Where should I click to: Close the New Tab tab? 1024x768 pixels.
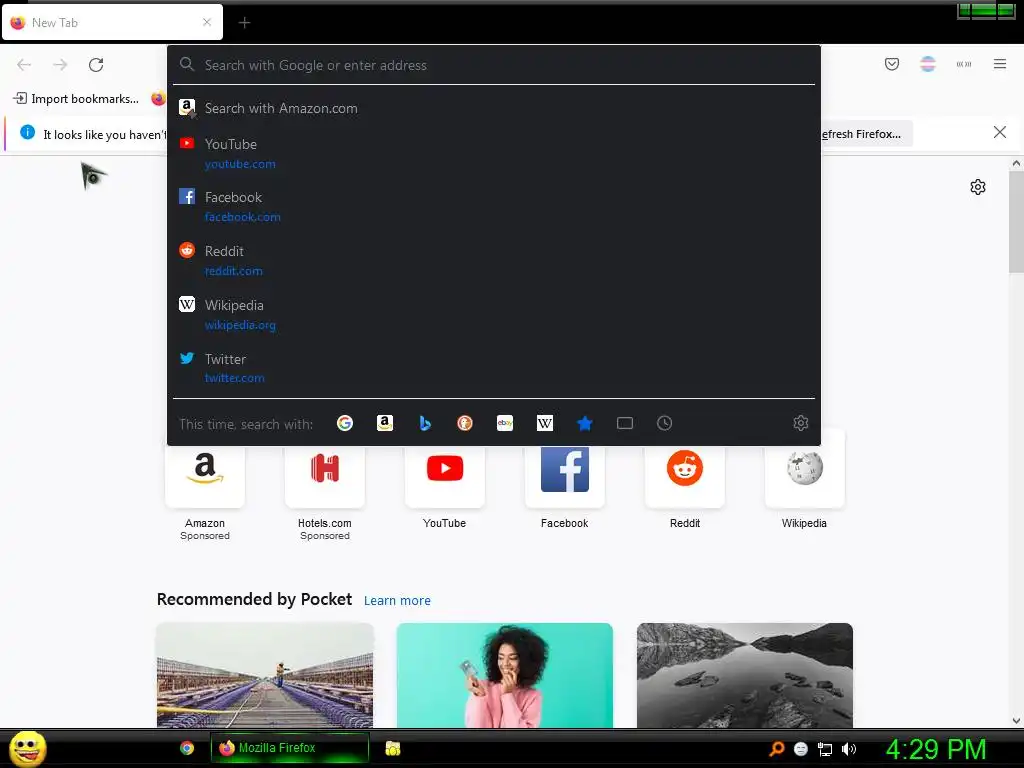click(207, 22)
